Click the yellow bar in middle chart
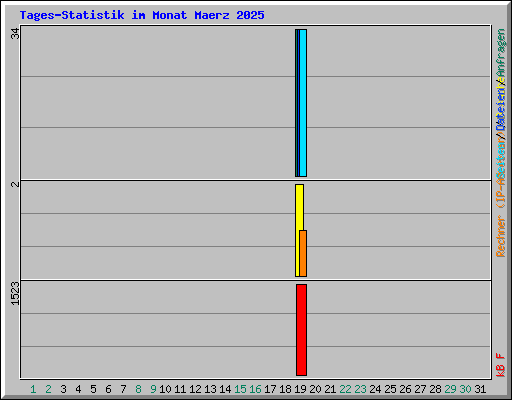The width and height of the screenshot is (512, 400). click(x=298, y=230)
